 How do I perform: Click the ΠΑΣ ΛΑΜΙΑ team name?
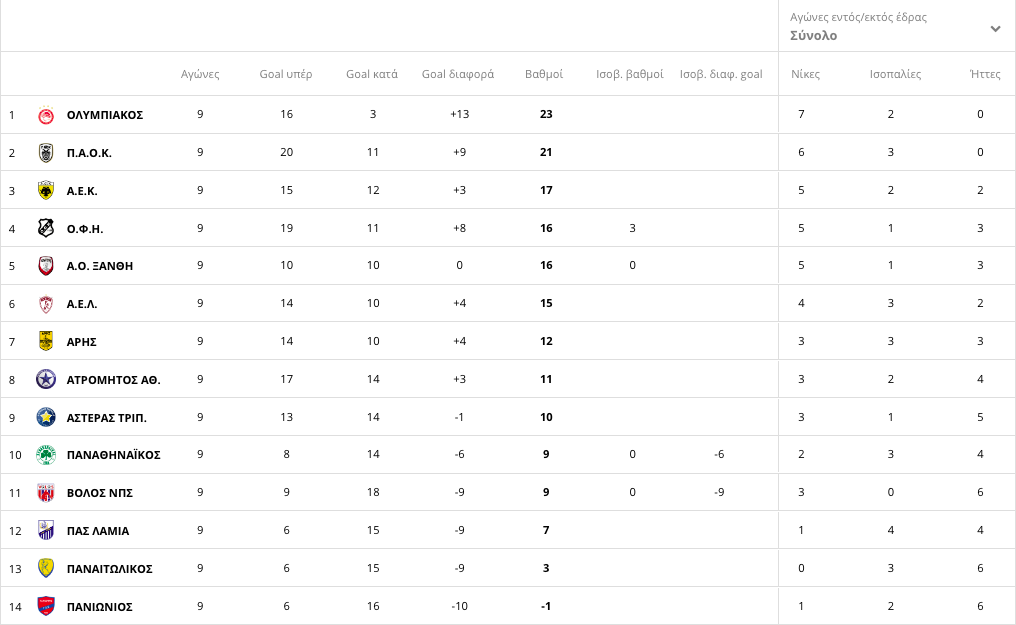tap(98, 531)
